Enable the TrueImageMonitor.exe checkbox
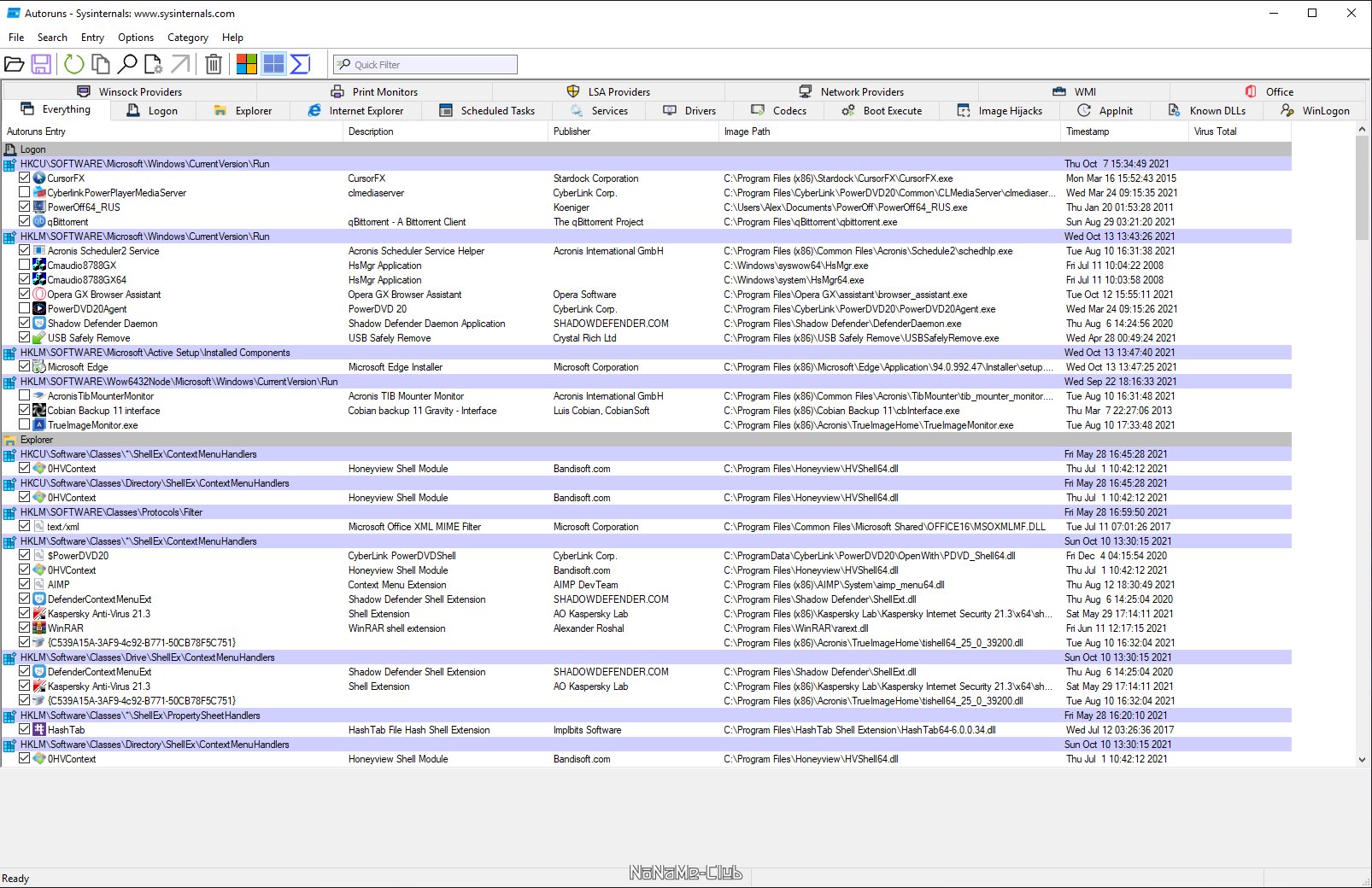The width and height of the screenshot is (1372, 888). click(25, 425)
